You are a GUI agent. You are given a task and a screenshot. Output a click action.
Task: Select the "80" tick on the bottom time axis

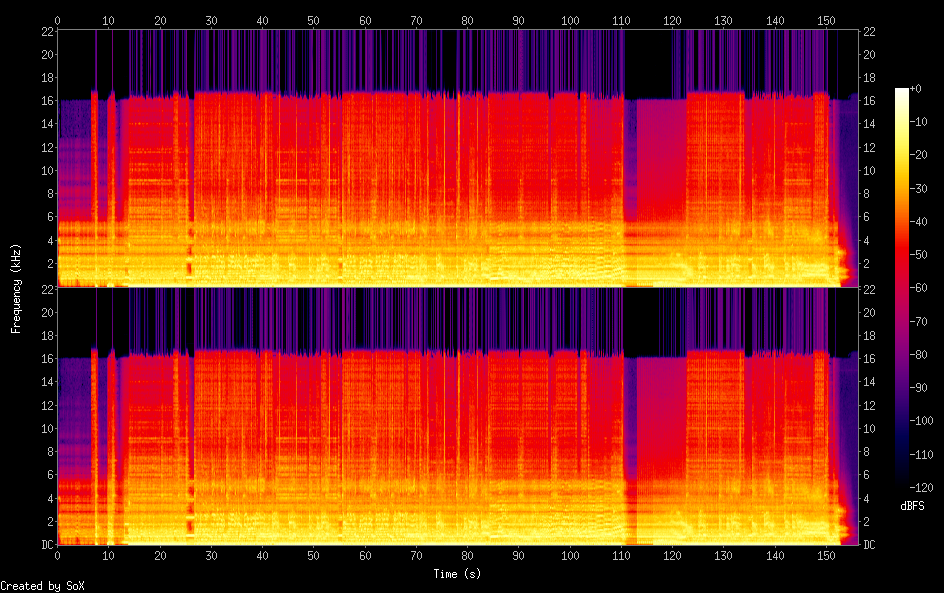467,555
